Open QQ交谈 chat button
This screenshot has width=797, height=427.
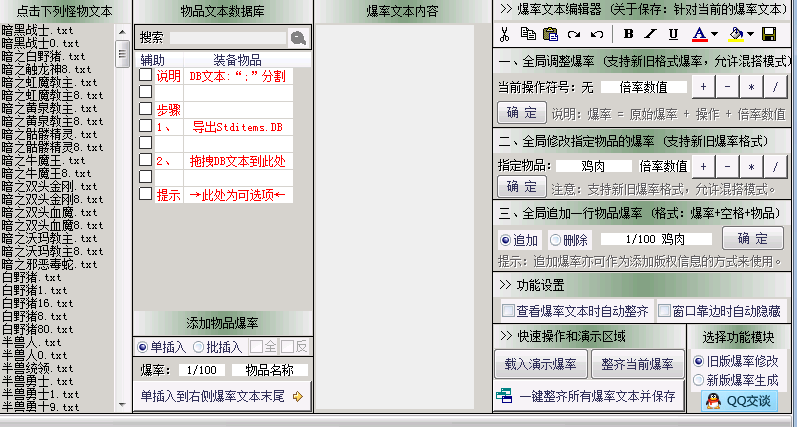[x=740, y=401]
